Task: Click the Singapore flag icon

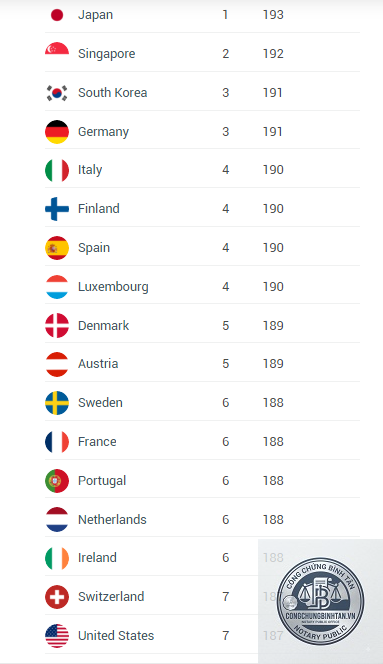Action: [x=57, y=48]
